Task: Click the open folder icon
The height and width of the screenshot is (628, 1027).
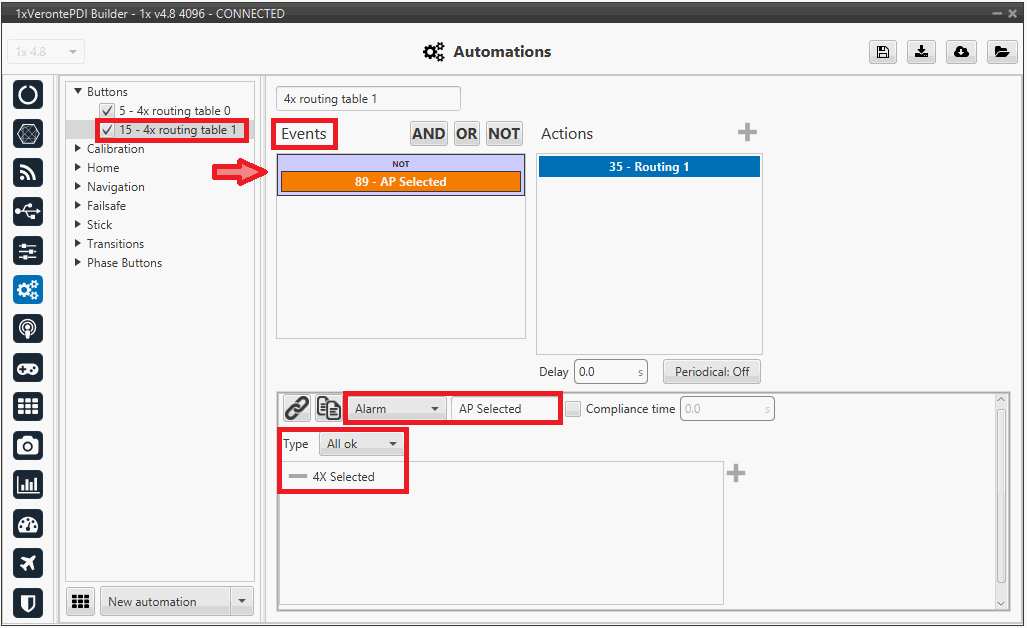Action: pyautogui.click(x=1001, y=52)
